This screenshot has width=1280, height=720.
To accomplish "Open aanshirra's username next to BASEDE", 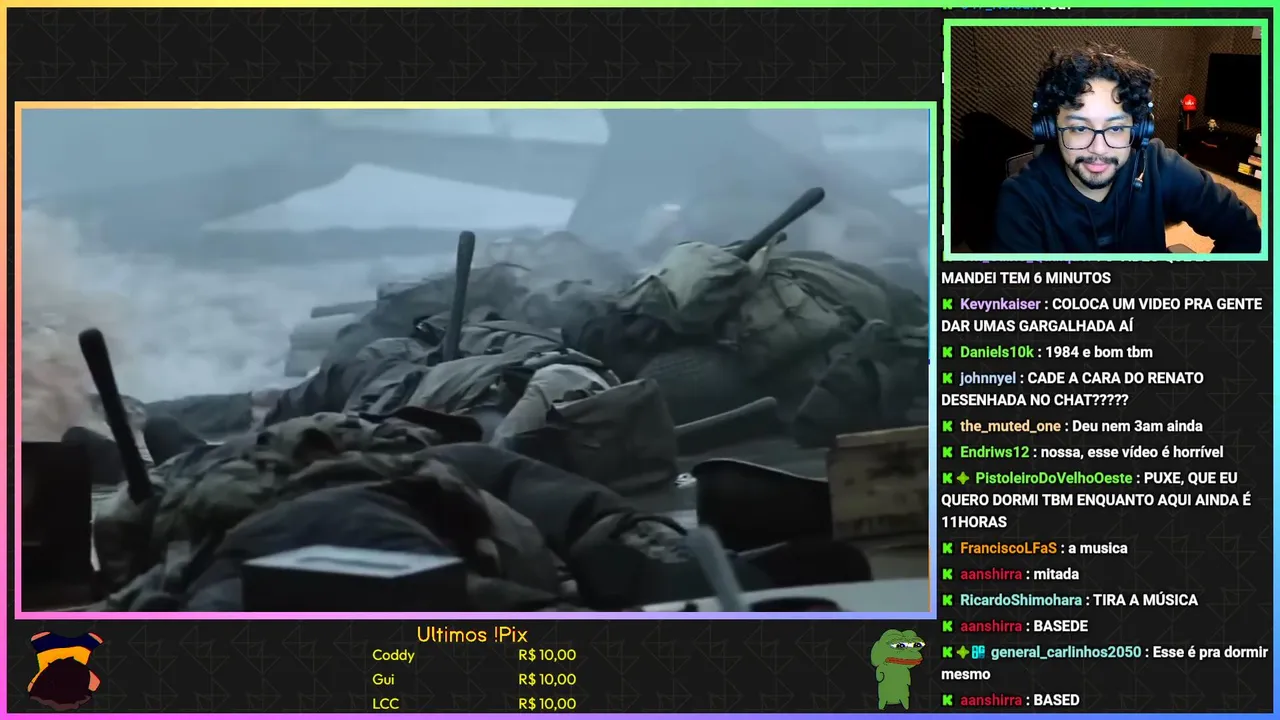I will [991, 626].
